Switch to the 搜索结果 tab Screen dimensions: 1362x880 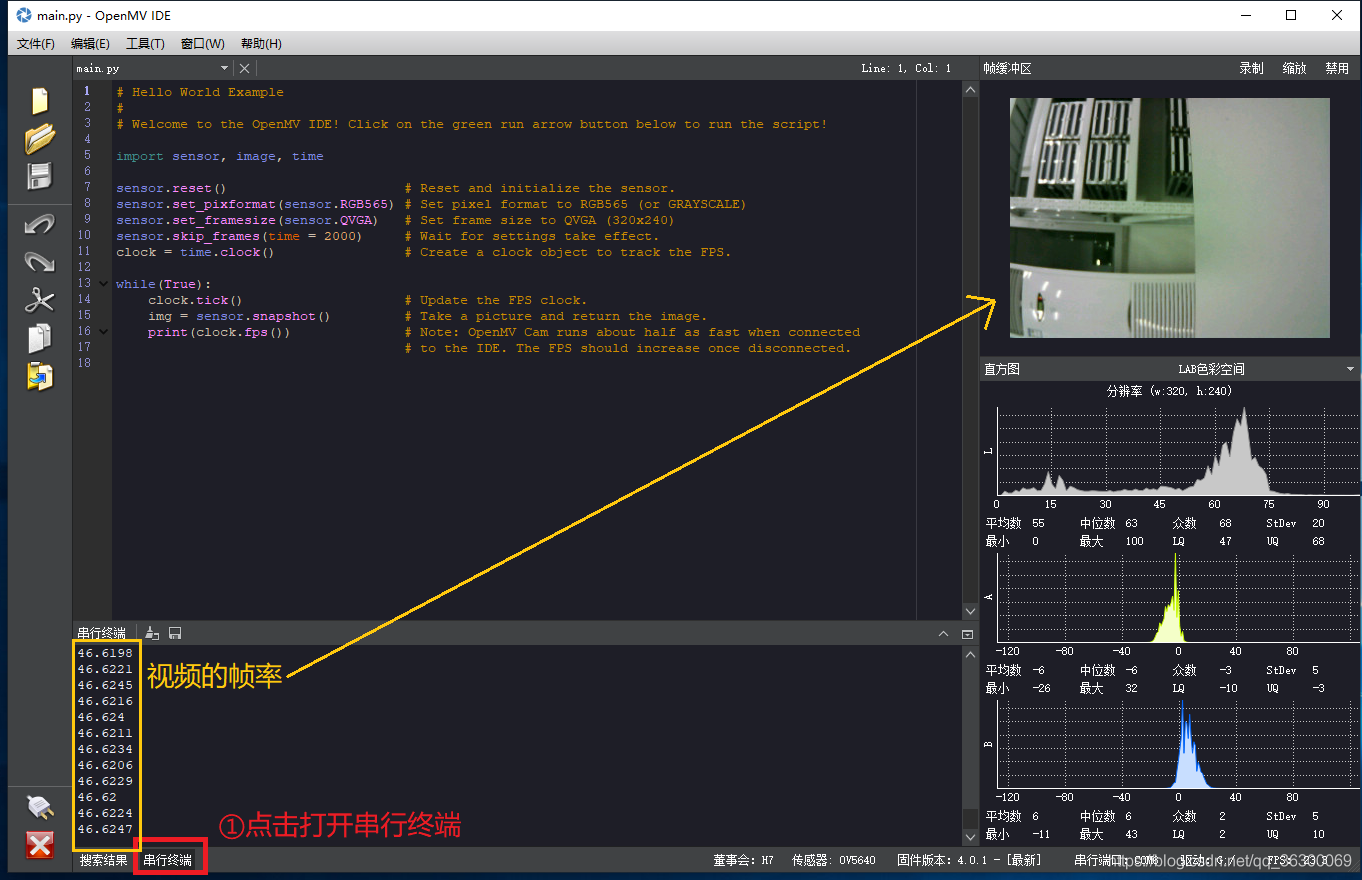104,860
